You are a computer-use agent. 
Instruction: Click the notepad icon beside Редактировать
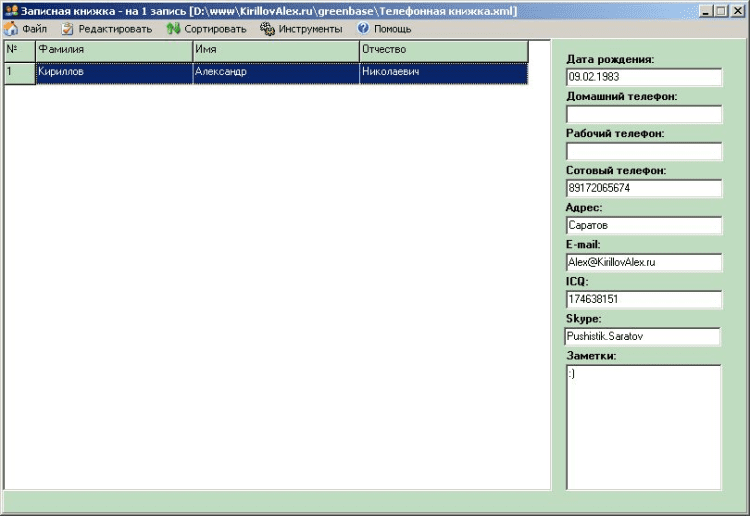pyautogui.click(x=67, y=29)
